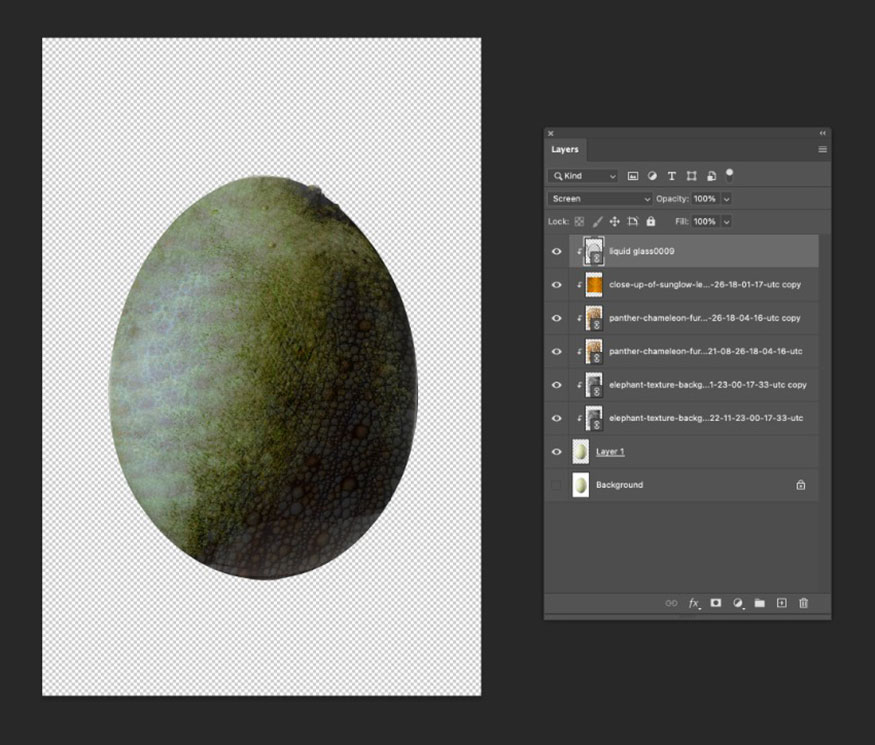Create a new layer

click(x=782, y=603)
